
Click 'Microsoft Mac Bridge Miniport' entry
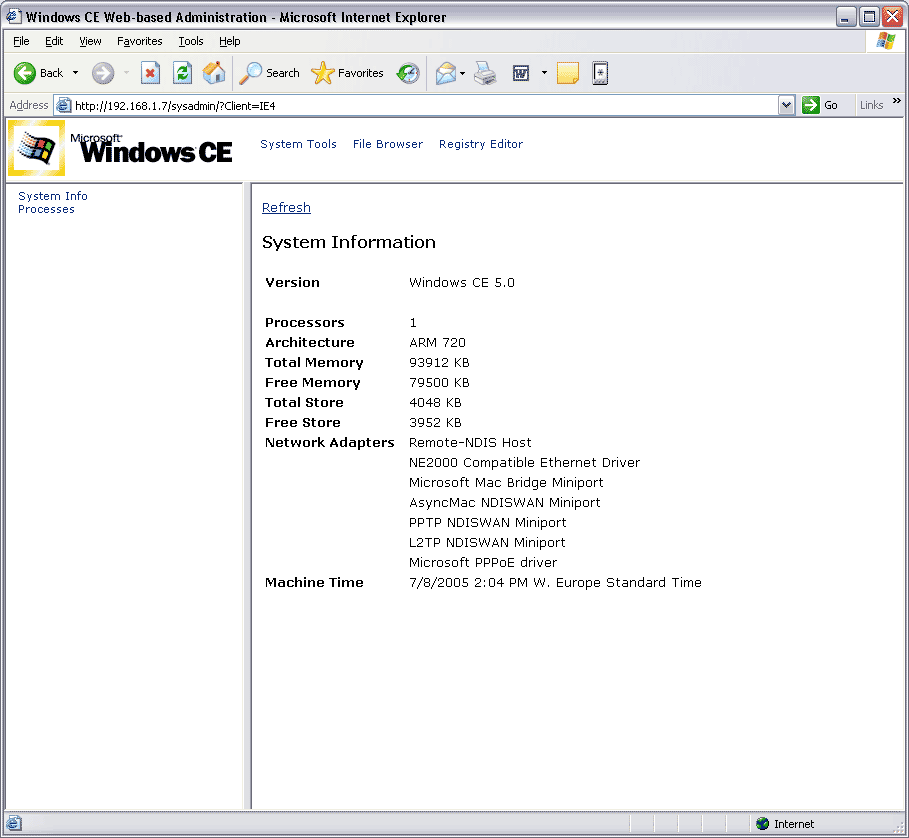pos(506,483)
